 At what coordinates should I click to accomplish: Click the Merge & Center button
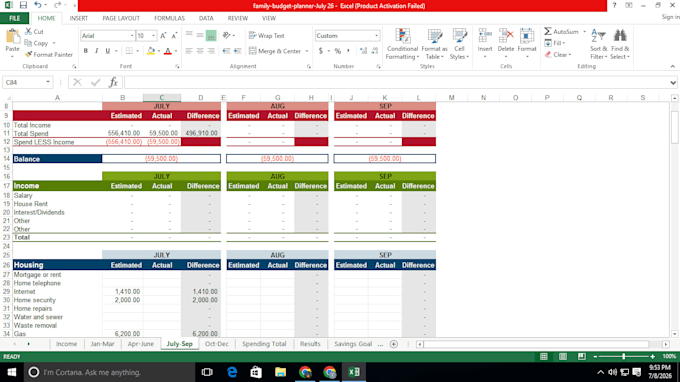[275, 51]
